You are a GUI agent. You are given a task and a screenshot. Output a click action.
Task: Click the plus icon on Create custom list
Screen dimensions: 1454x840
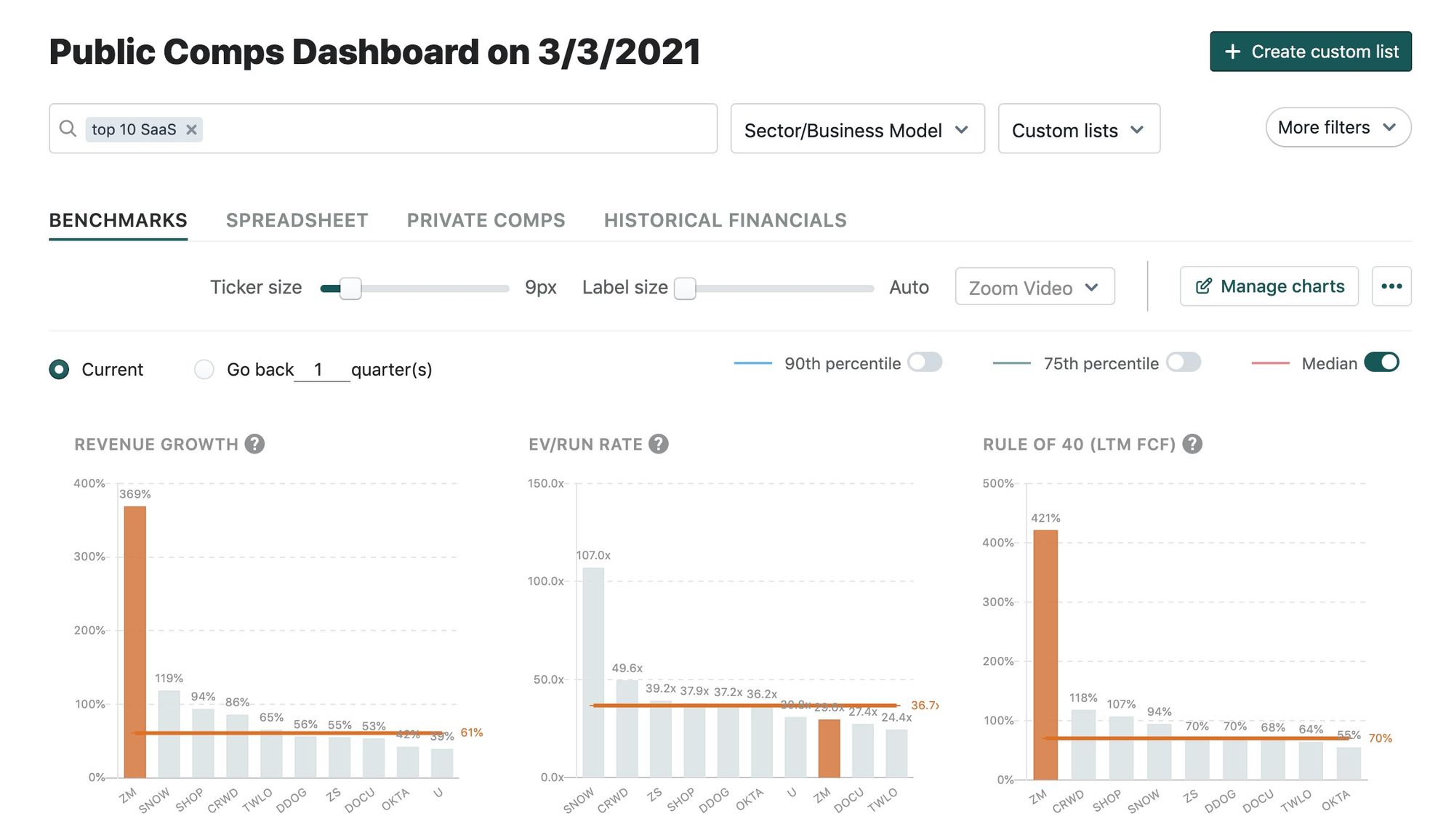click(1232, 52)
